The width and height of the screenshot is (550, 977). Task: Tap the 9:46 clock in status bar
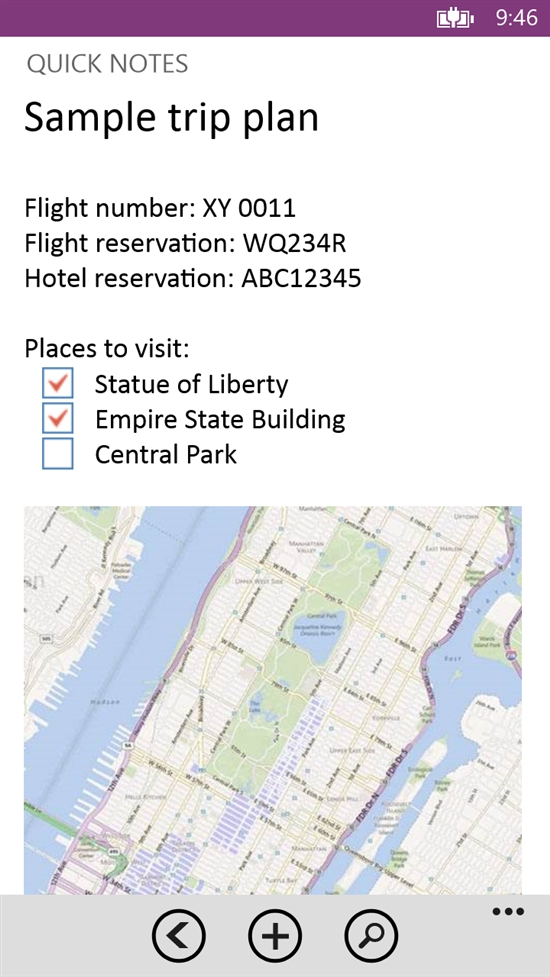516,18
